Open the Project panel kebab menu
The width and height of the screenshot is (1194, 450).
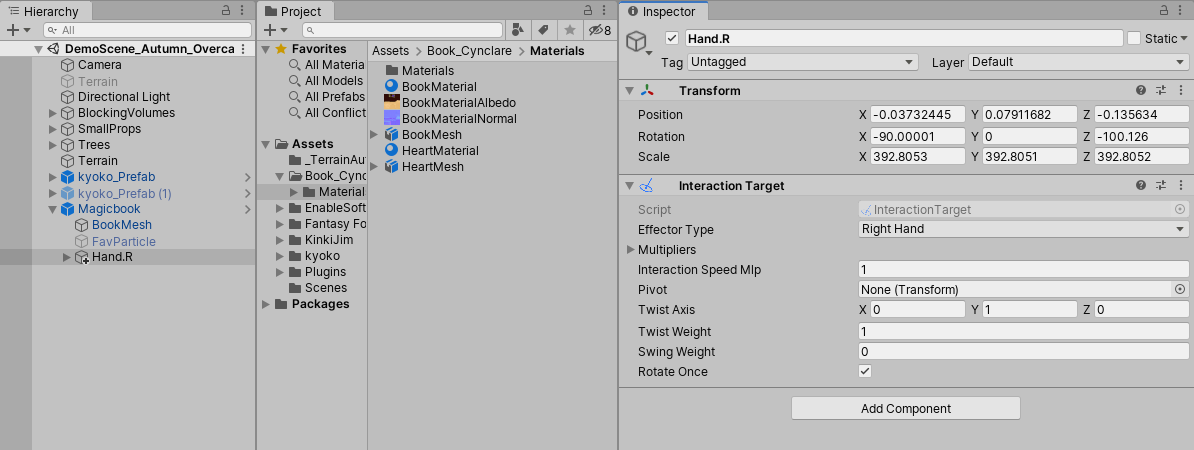pos(604,11)
